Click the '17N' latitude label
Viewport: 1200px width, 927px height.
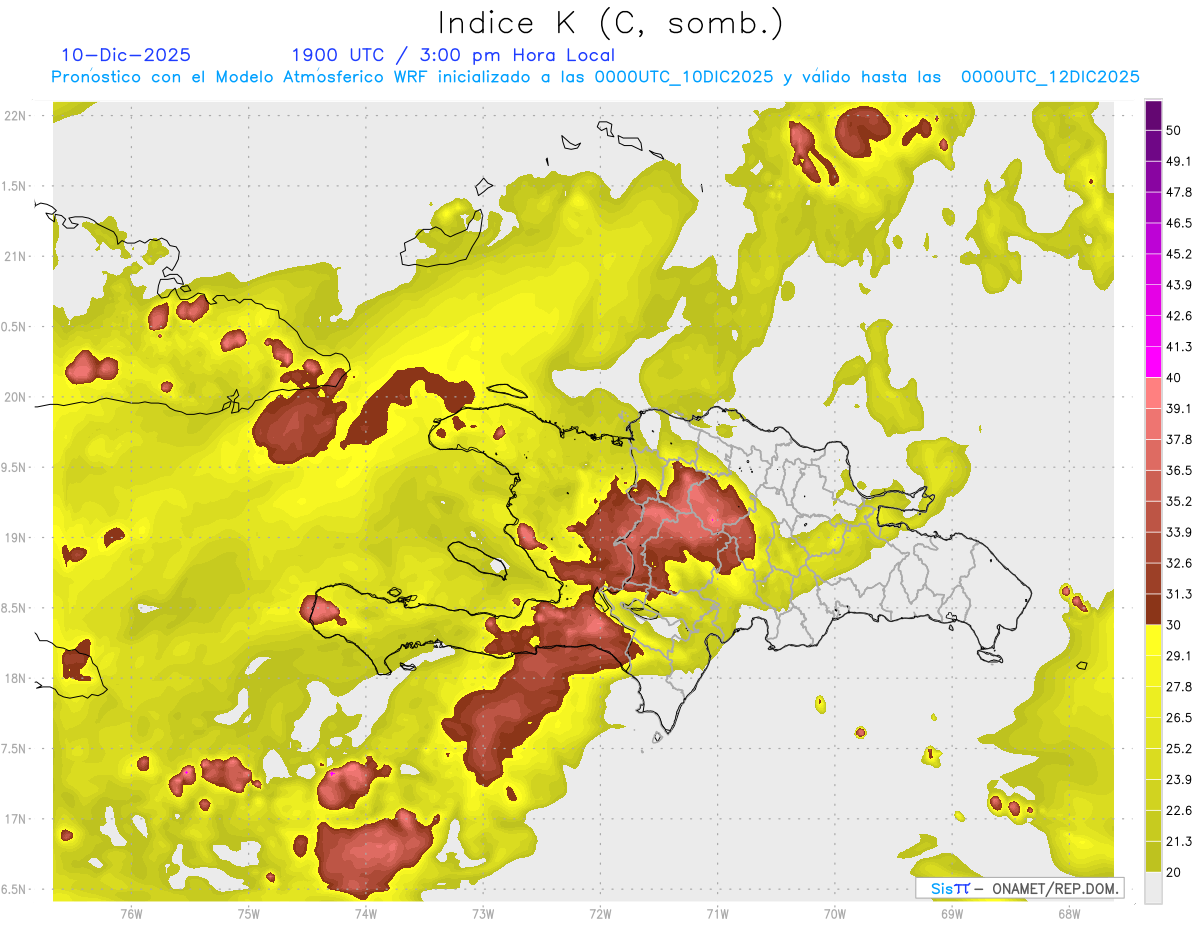pyautogui.click(x=16, y=819)
